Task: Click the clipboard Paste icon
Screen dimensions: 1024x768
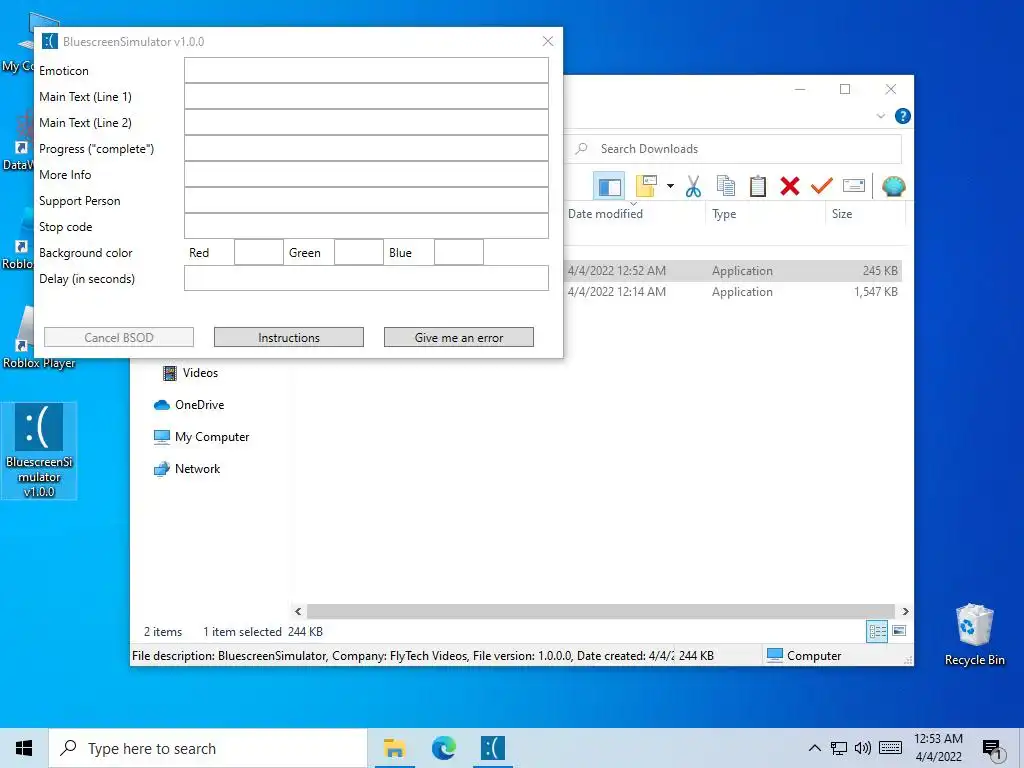Action: click(758, 187)
